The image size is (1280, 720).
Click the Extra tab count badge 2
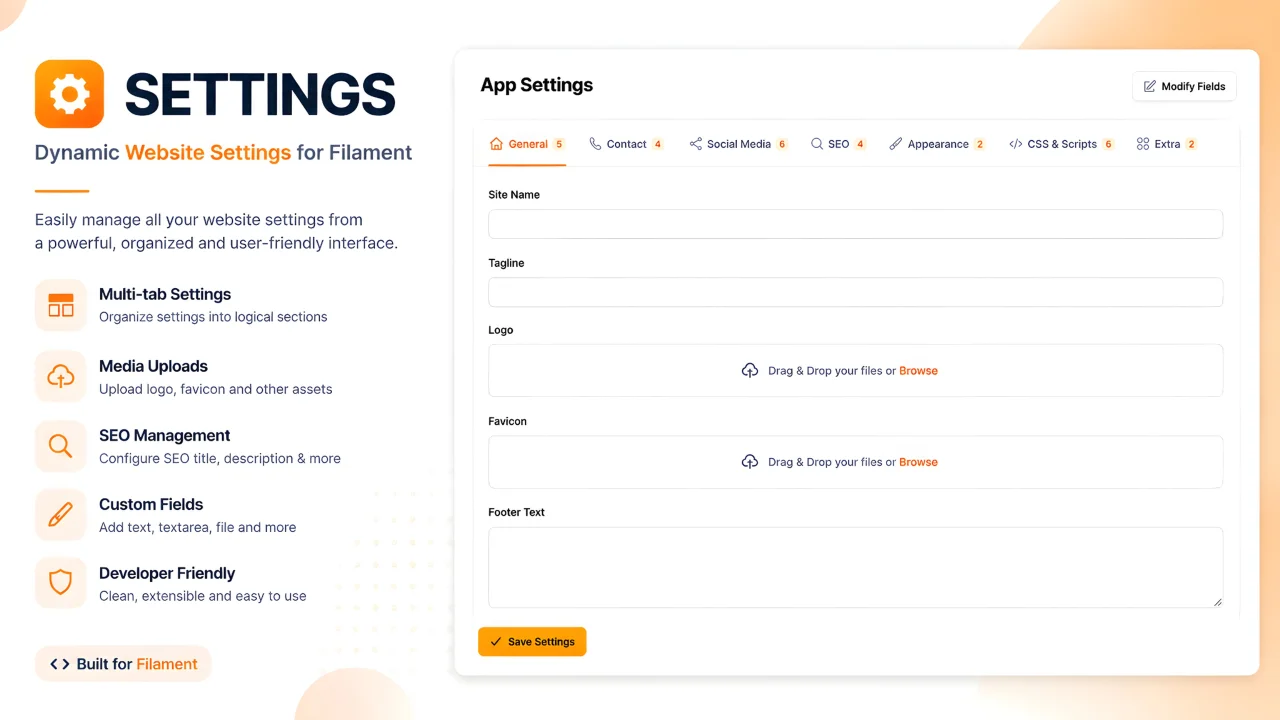click(1191, 144)
